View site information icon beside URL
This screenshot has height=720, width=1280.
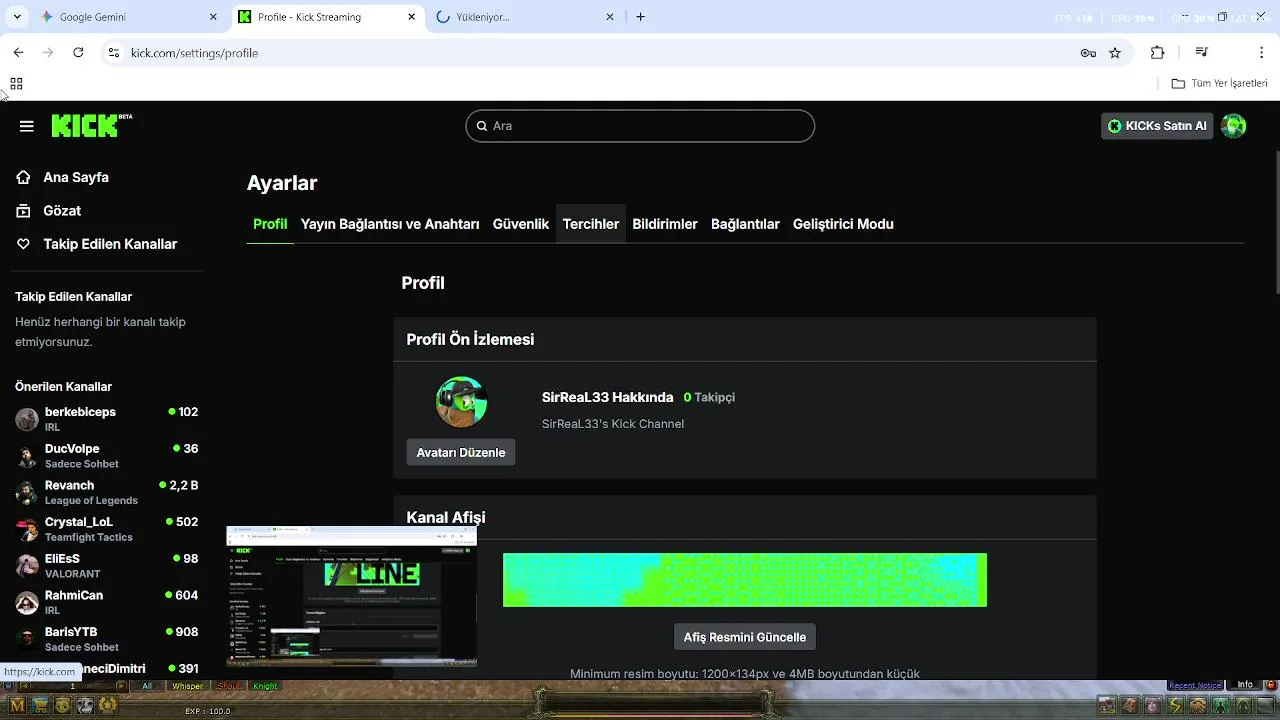pyautogui.click(x=114, y=52)
